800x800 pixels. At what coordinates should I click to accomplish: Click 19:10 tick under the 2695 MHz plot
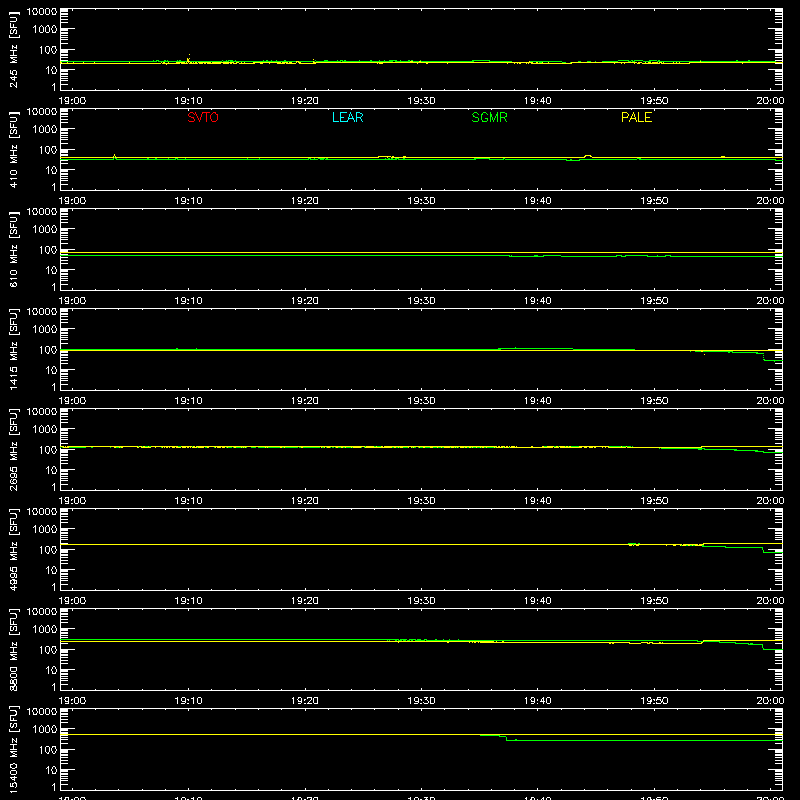pos(188,501)
